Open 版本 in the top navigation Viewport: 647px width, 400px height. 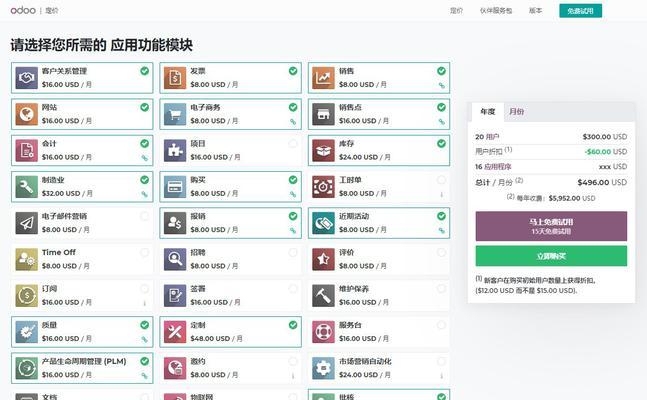click(x=536, y=11)
